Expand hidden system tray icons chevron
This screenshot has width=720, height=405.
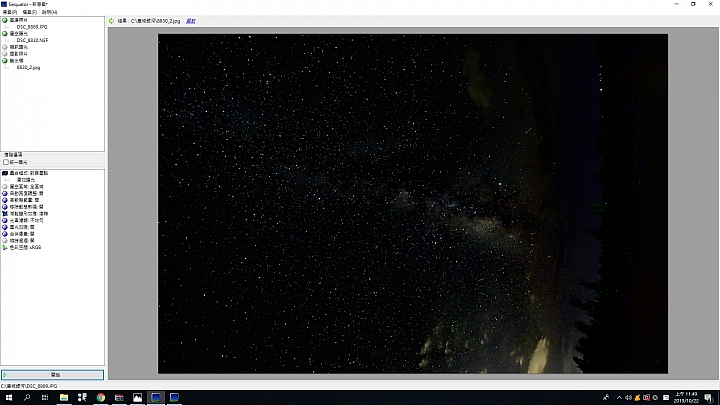[619, 398]
